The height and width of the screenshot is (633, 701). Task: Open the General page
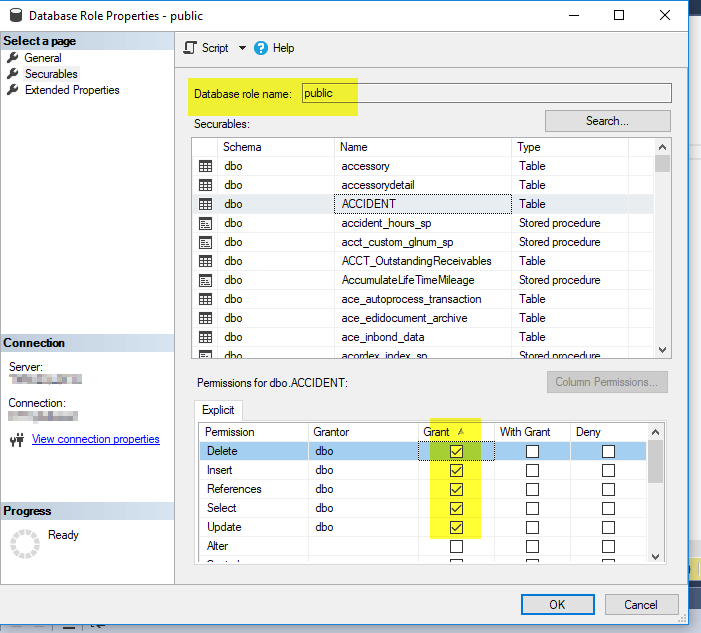(43, 58)
